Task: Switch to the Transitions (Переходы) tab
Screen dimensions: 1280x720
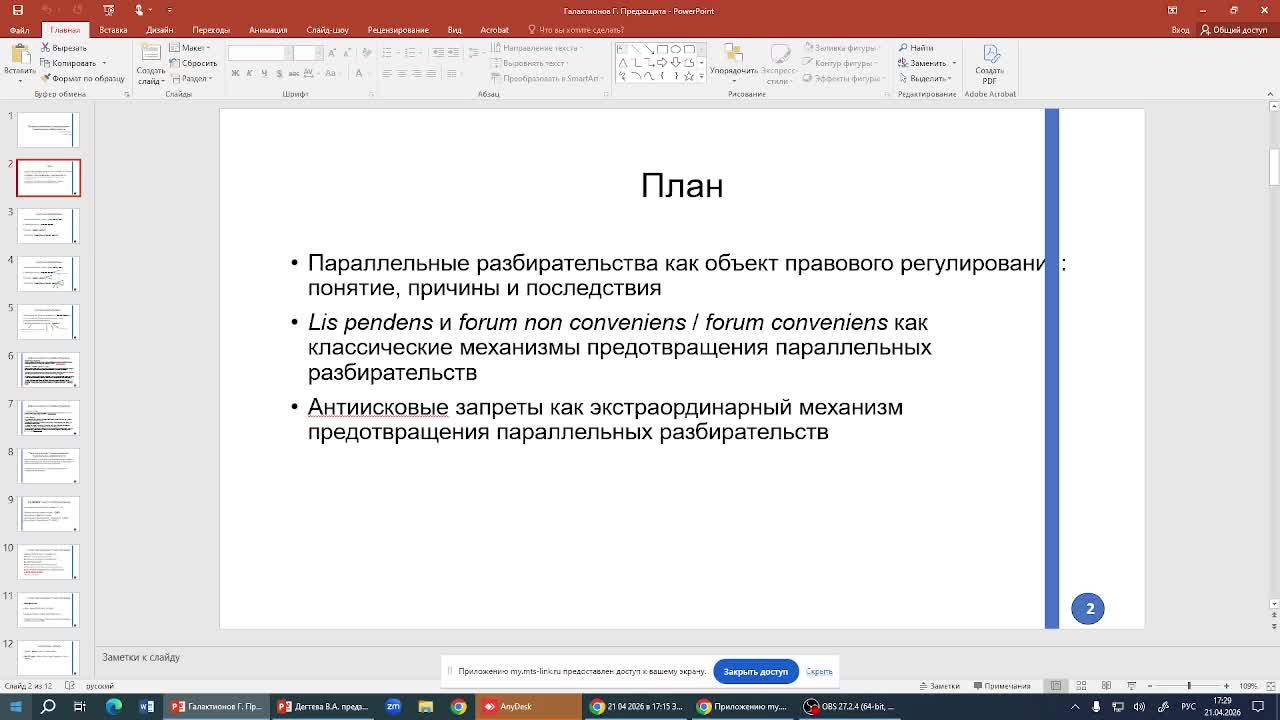Action: [211, 30]
